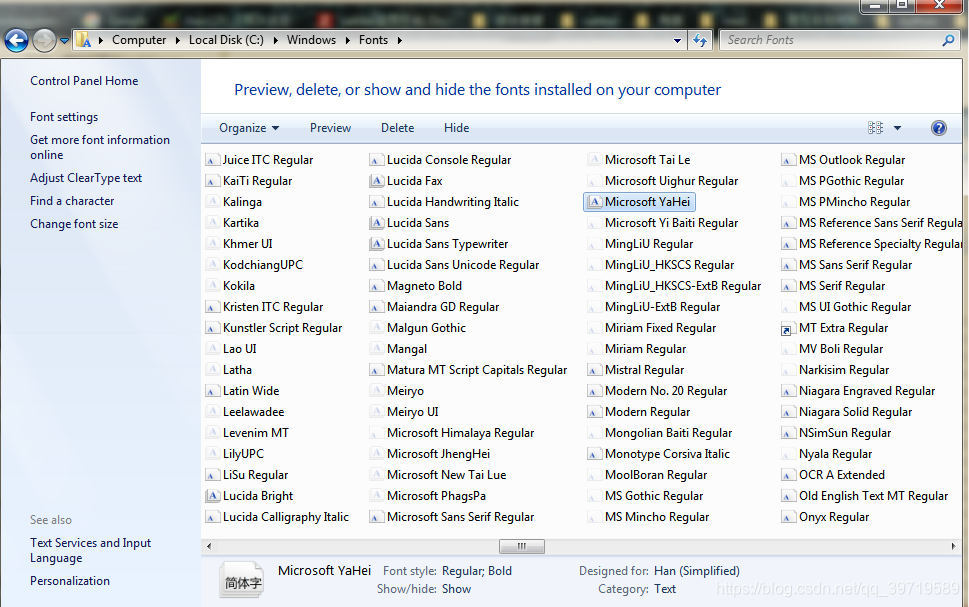969x607 pixels.
Task: Select the KaiTi Regular font icon
Action: [213, 181]
